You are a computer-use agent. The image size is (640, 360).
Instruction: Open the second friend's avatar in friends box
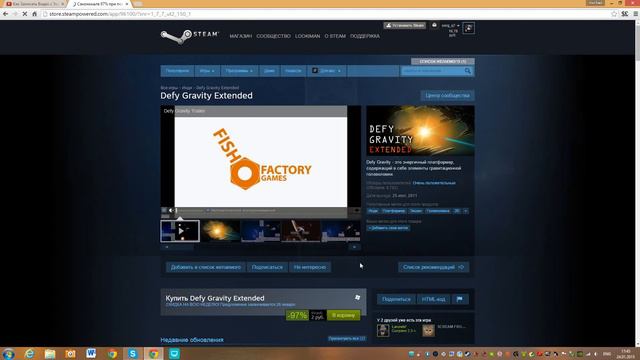pos(429,330)
